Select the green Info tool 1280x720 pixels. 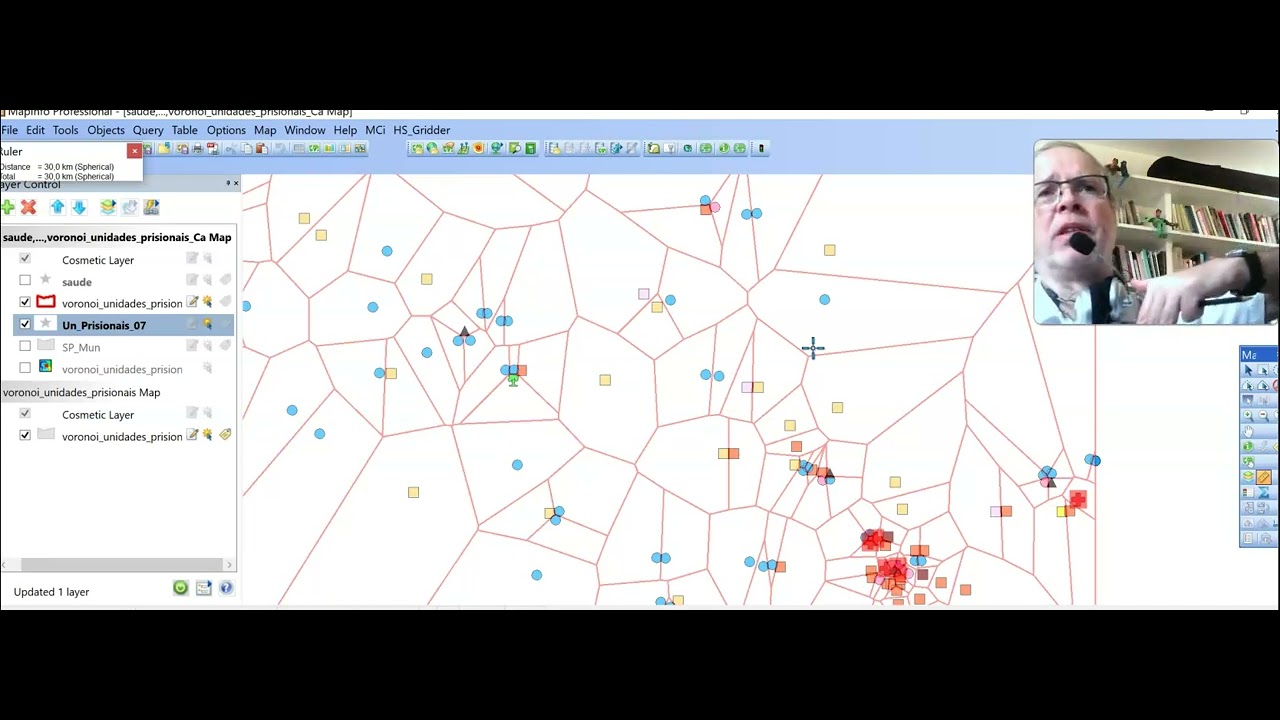point(1248,446)
